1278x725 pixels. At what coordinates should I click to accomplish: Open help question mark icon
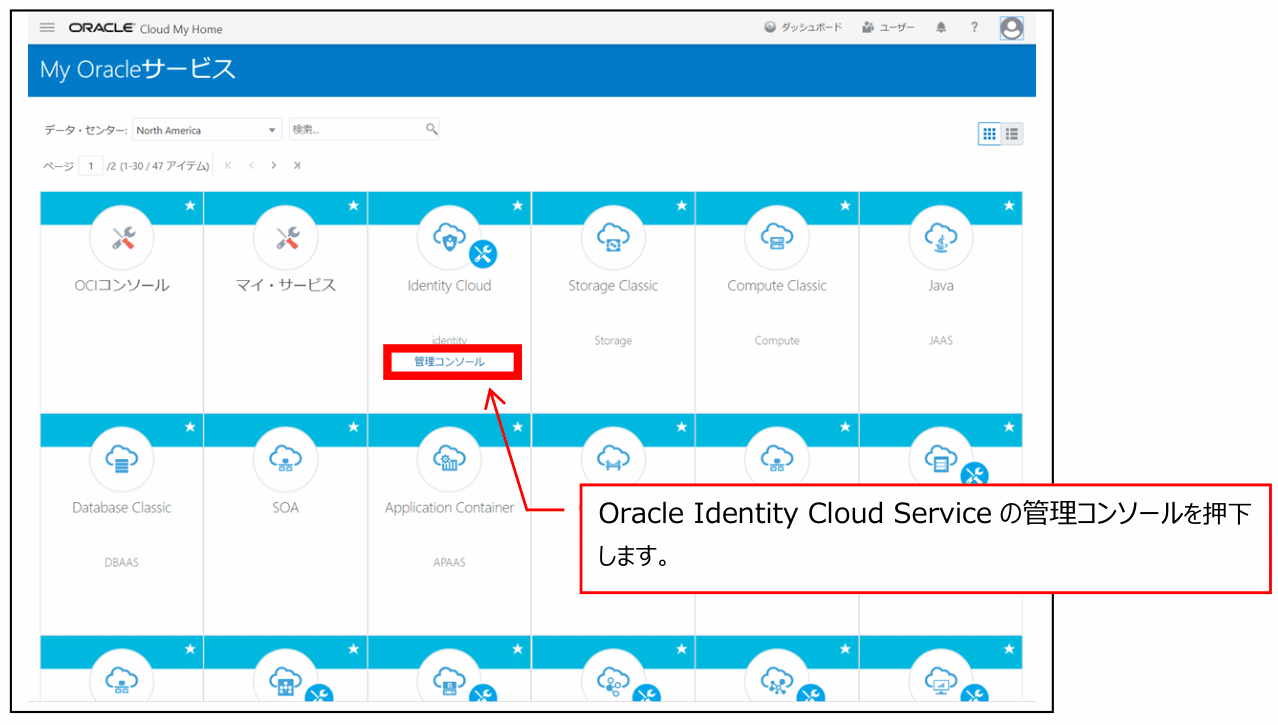click(x=975, y=28)
